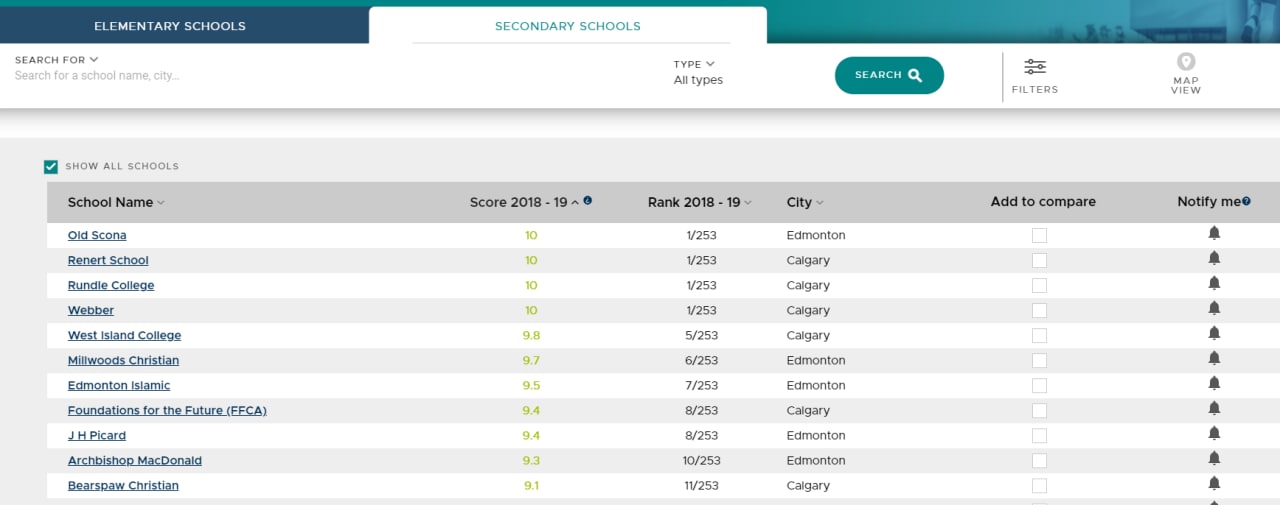This screenshot has height=505, width=1280.
Task: Click notify bell for Archbishop MacDonald
Action: tap(1214, 458)
